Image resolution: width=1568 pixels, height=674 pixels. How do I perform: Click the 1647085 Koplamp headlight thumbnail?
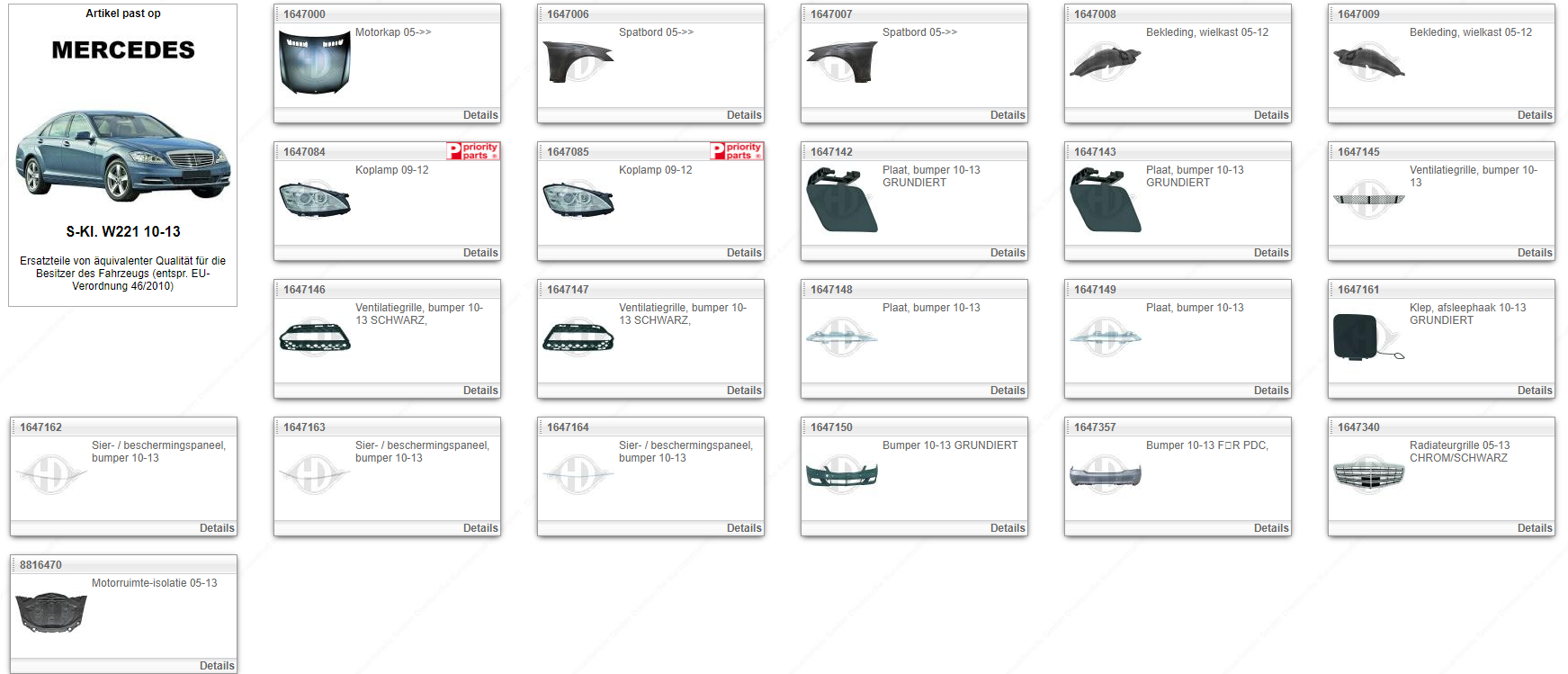[x=578, y=199]
